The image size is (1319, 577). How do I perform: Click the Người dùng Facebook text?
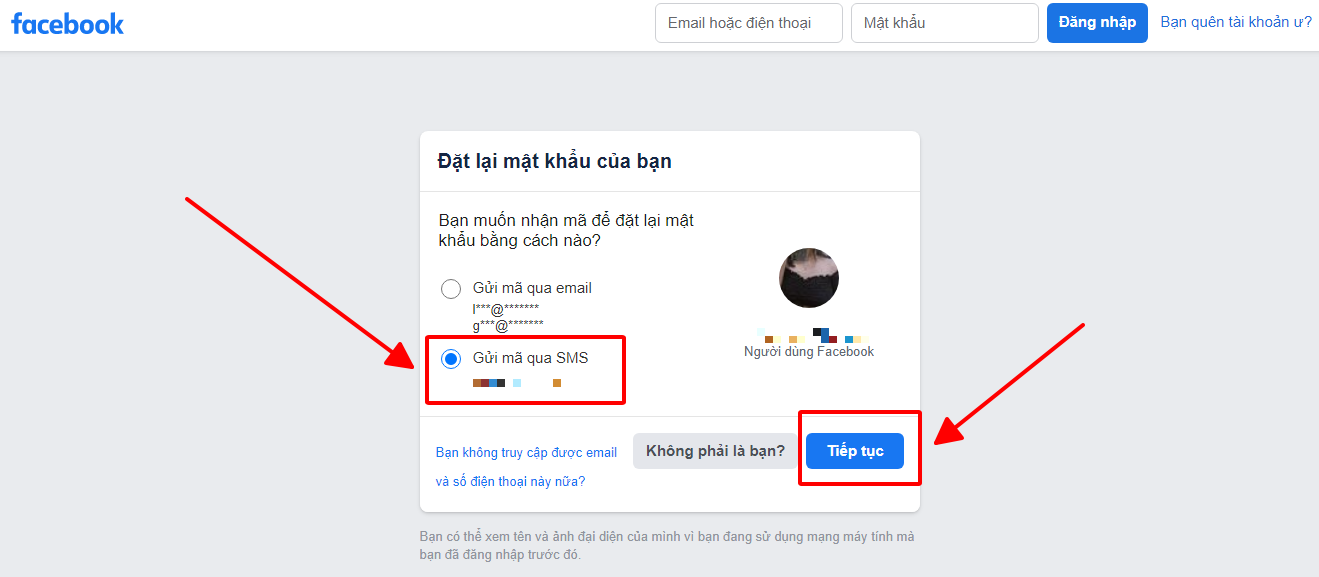[x=809, y=351]
